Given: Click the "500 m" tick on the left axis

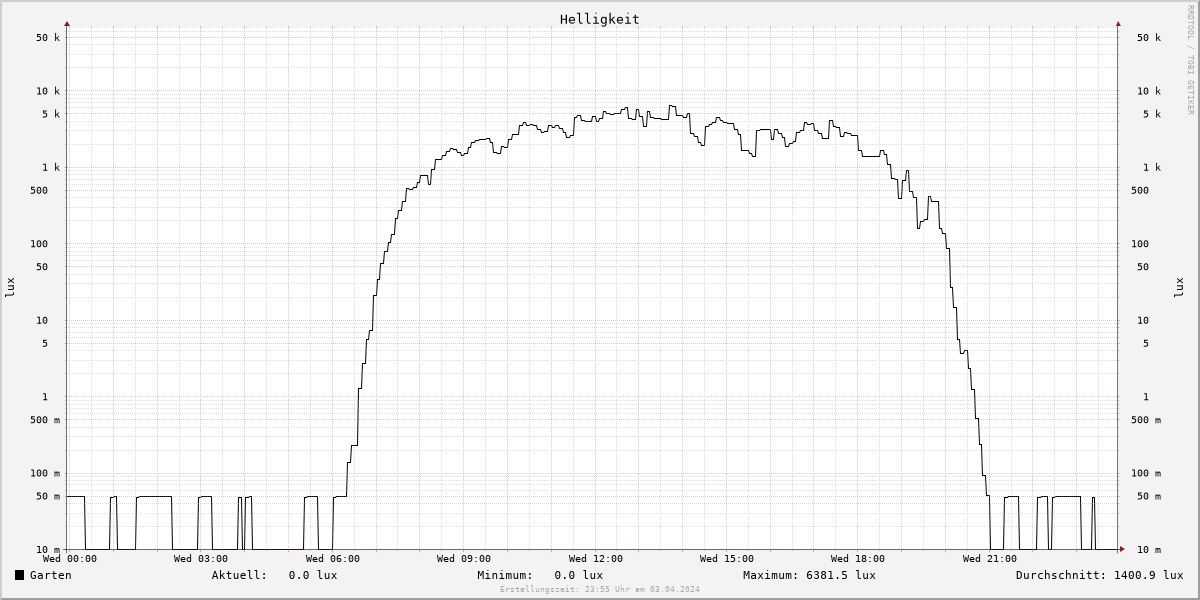Looking at the screenshot, I should pos(45,420).
